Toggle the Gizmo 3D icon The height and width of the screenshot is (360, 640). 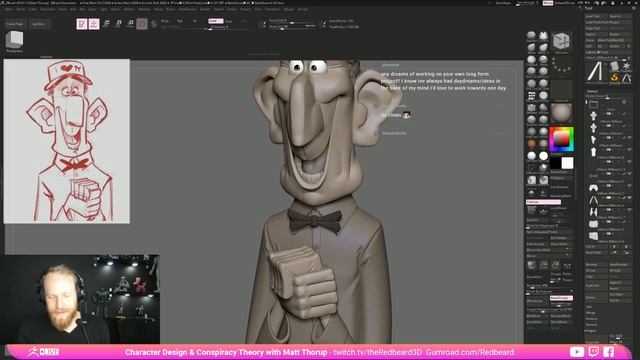tap(142, 24)
